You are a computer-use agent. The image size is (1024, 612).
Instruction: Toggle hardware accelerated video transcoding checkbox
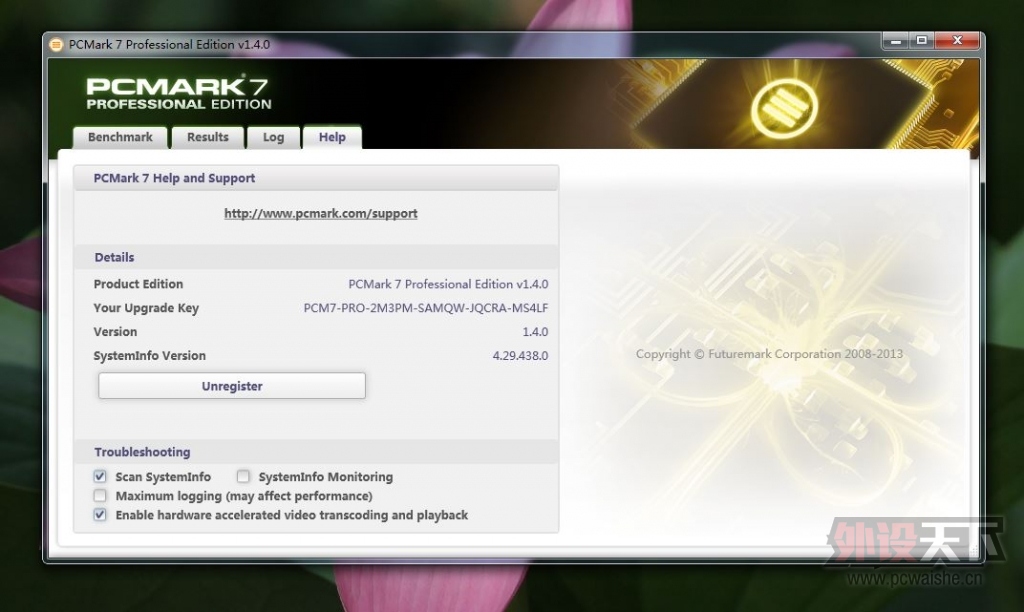point(100,515)
